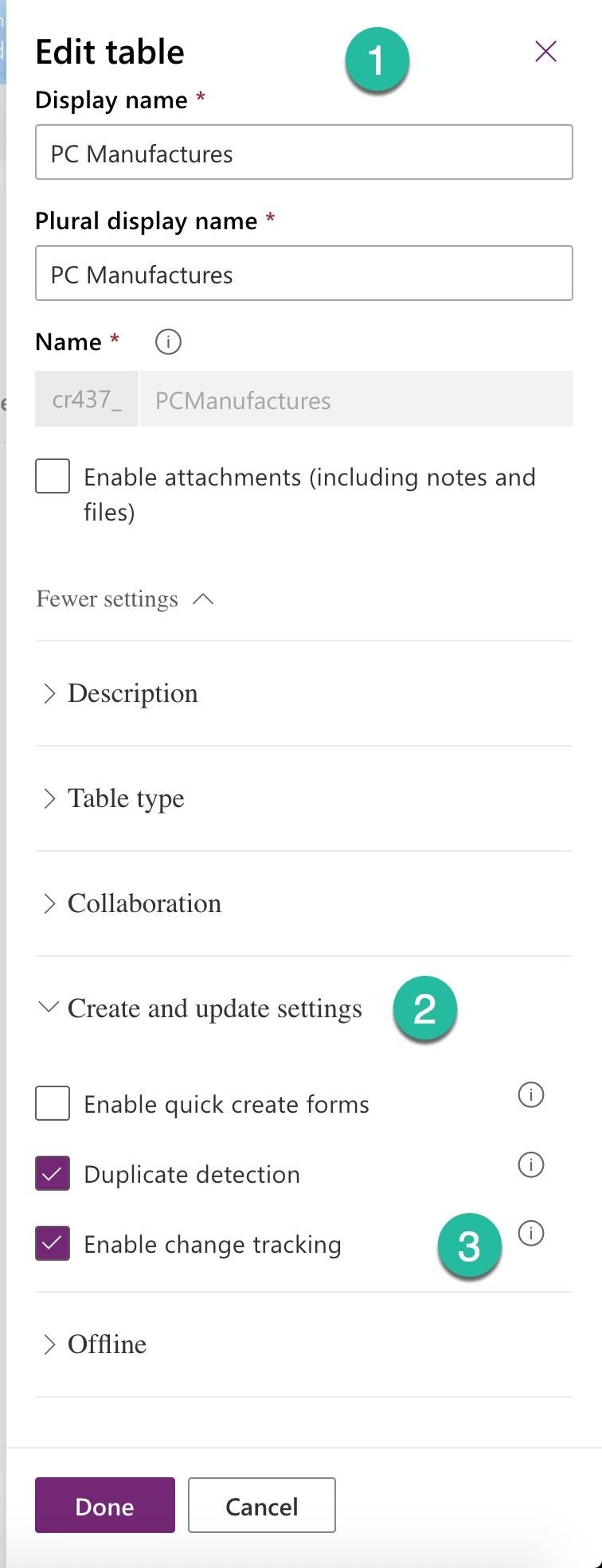Click the info icon next to Name
This screenshot has width=602, height=1568.
click(x=168, y=342)
